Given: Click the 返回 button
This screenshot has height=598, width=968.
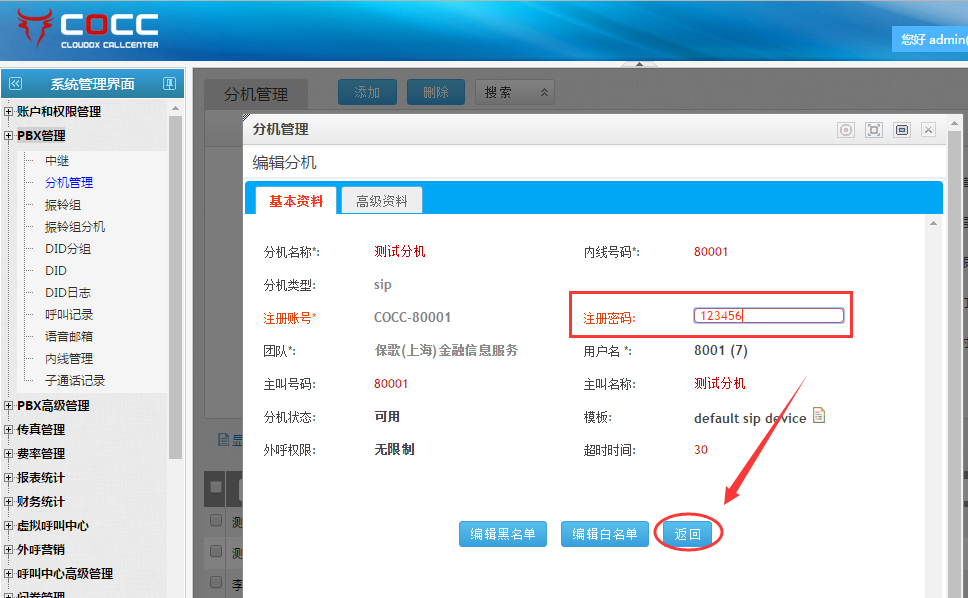Looking at the screenshot, I should tap(688, 534).
